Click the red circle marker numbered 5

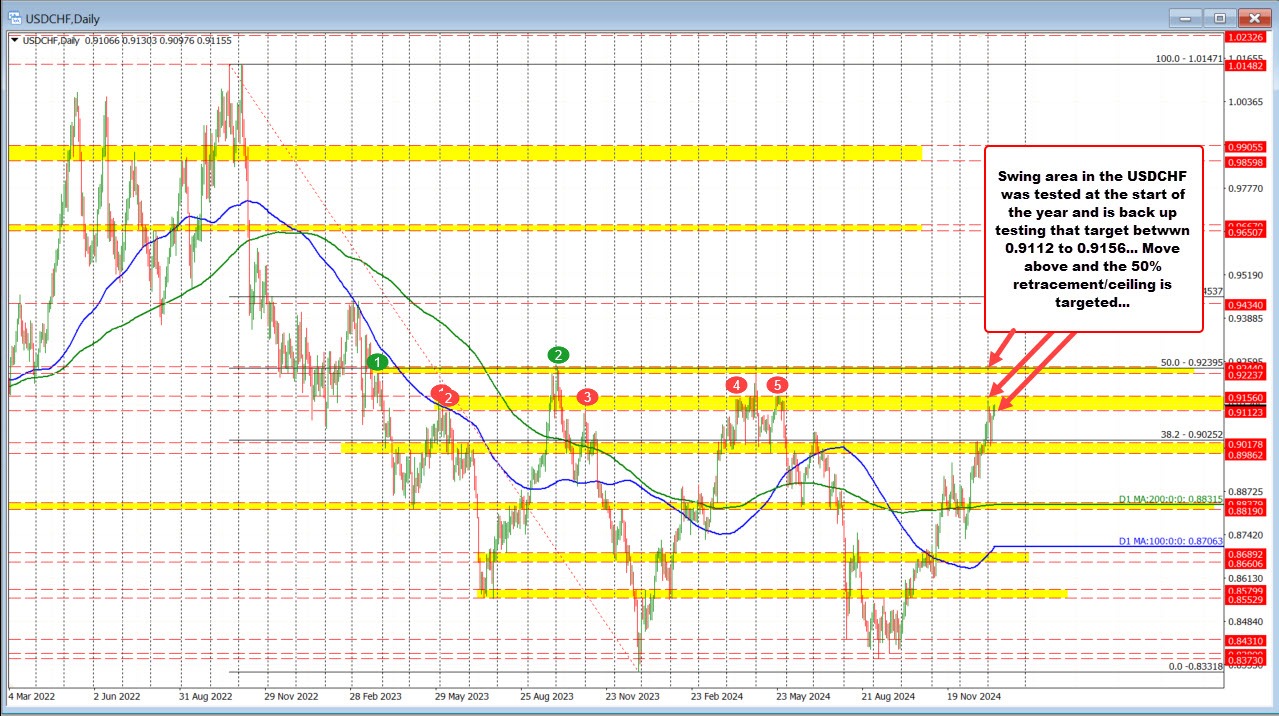[x=776, y=384]
